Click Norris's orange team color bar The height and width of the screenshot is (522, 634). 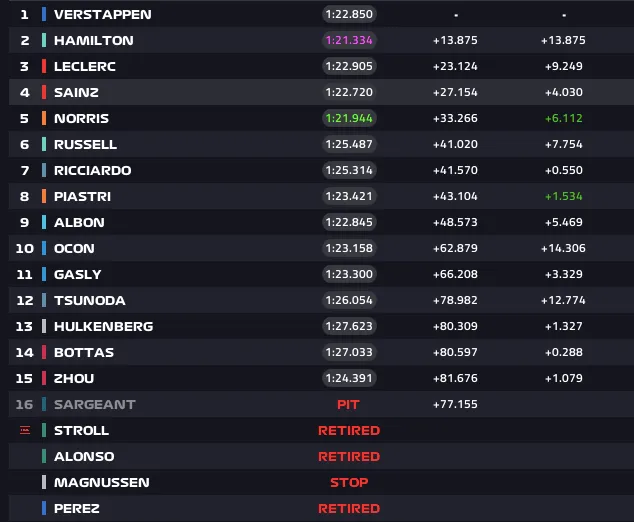(44, 118)
